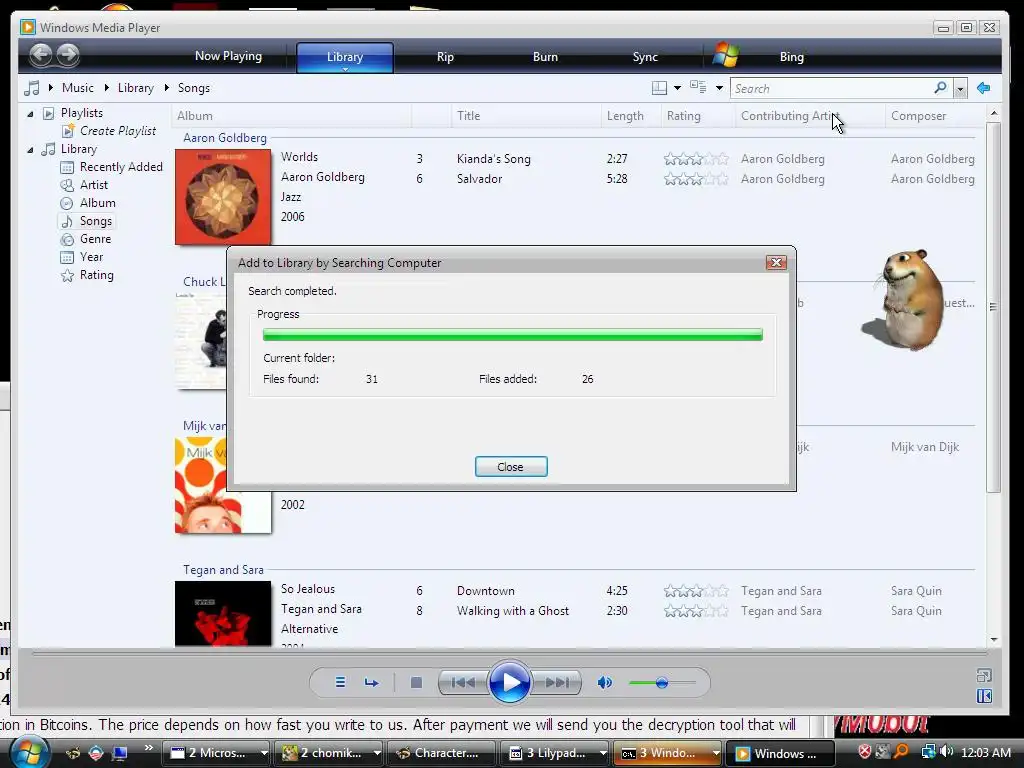
Task: Click the music note category icon in breadcrumb
Action: click(31, 88)
